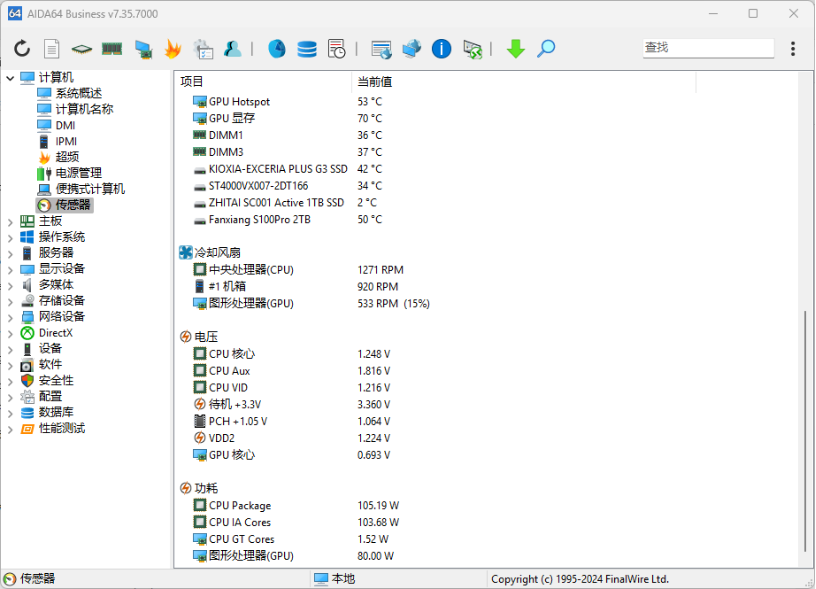Click the 查找 search input field
The image size is (816, 589).
708,48
